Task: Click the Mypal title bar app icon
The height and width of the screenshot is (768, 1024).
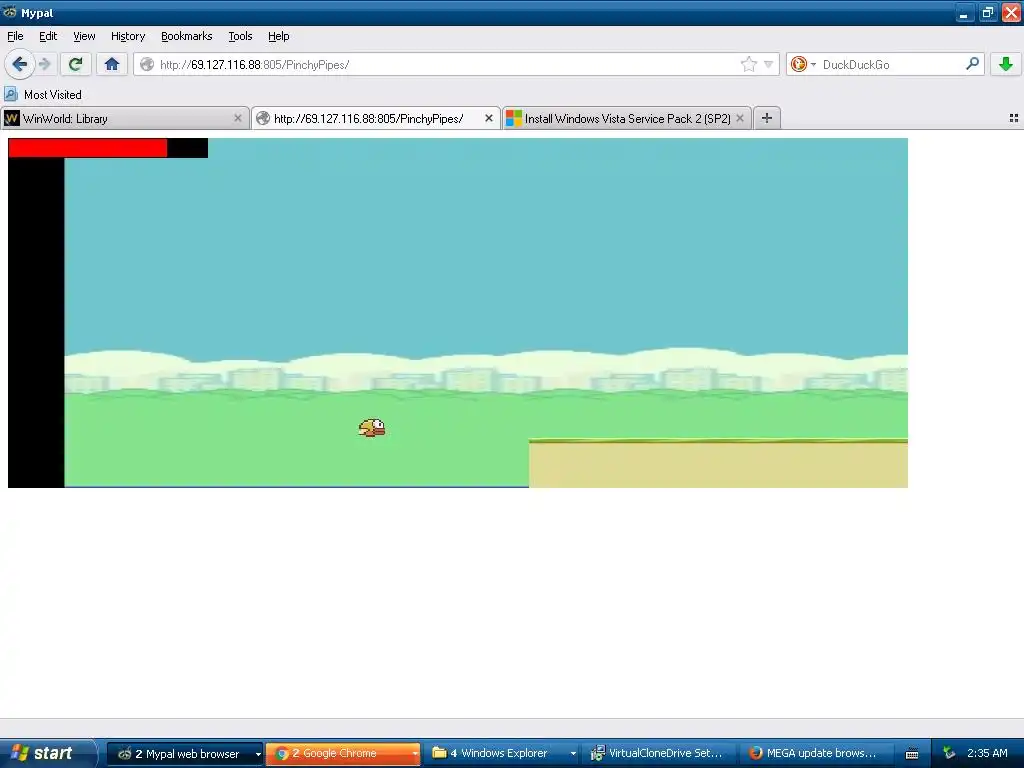Action: (10, 12)
